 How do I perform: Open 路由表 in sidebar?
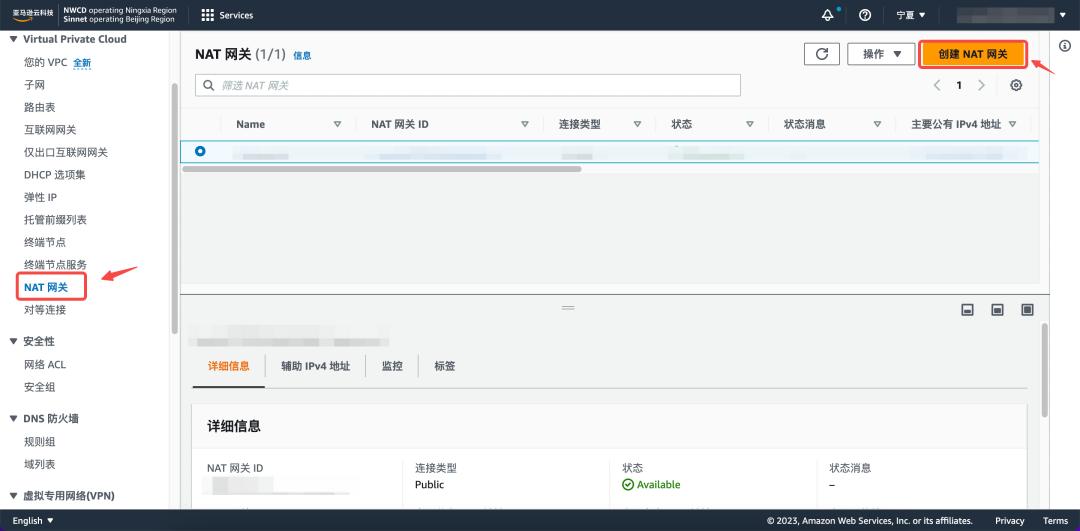point(39,107)
